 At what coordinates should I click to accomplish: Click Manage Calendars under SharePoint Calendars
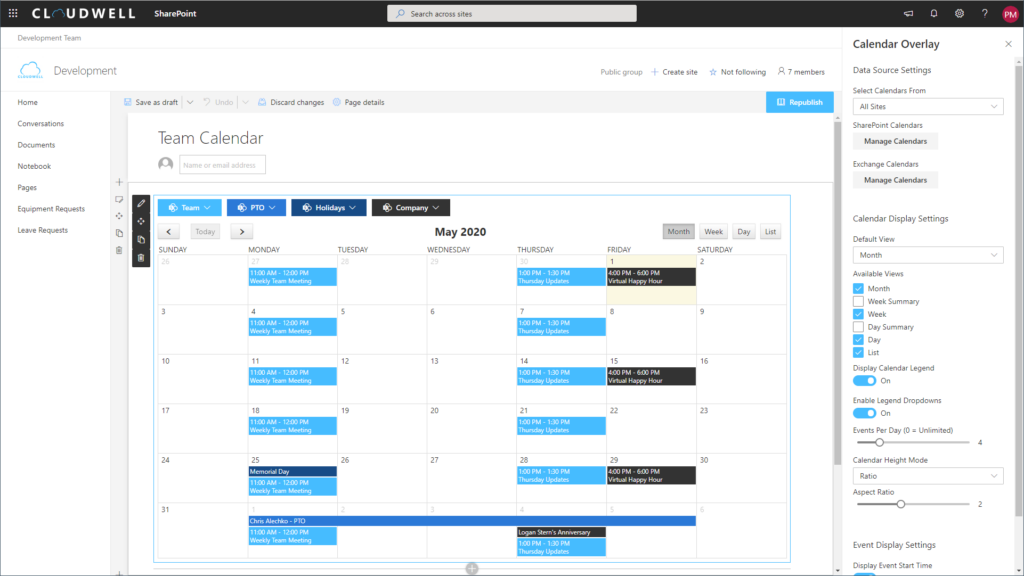click(x=895, y=141)
